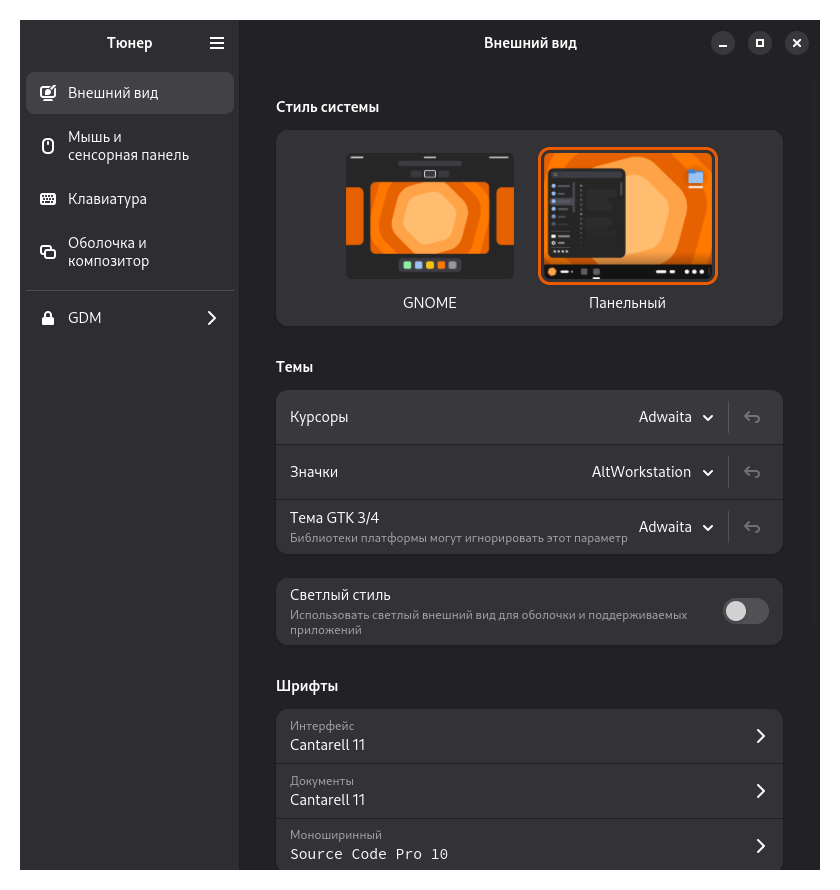840x890 pixels.
Task: Click the Тюнер title in sidebar header
Action: point(129,43)
